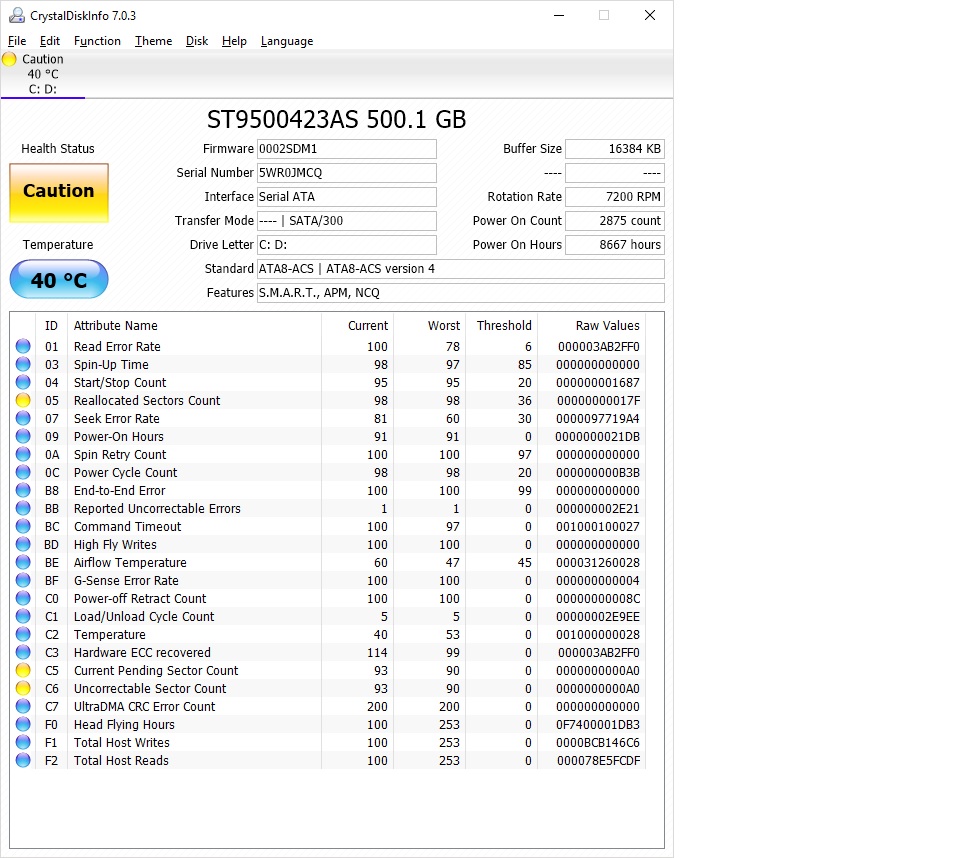Click the 40 °C temperature button

point(59,279)
